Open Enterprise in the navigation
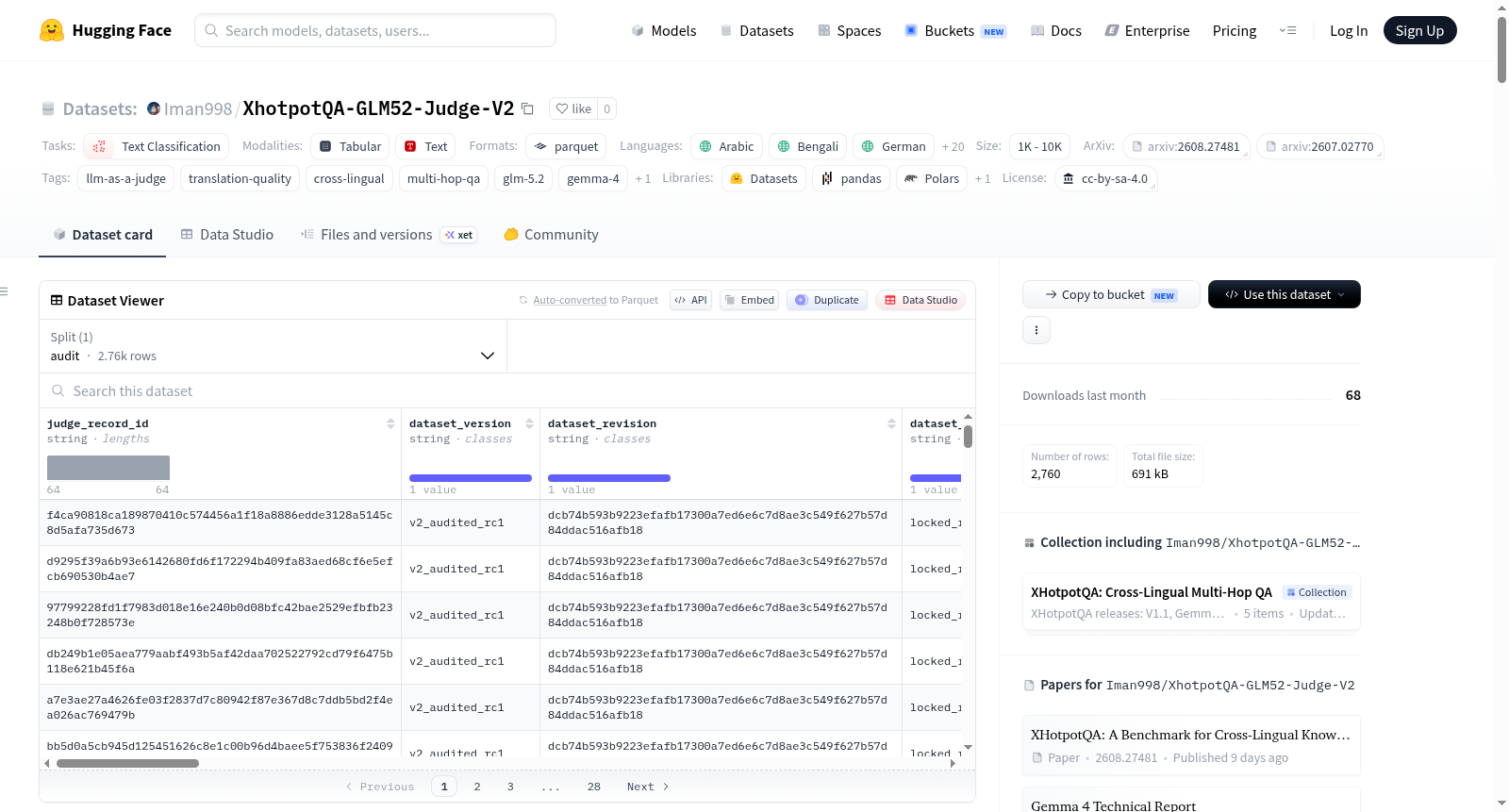The height and width of the screenshot is (812, 1509). [x=1148, y=30]
